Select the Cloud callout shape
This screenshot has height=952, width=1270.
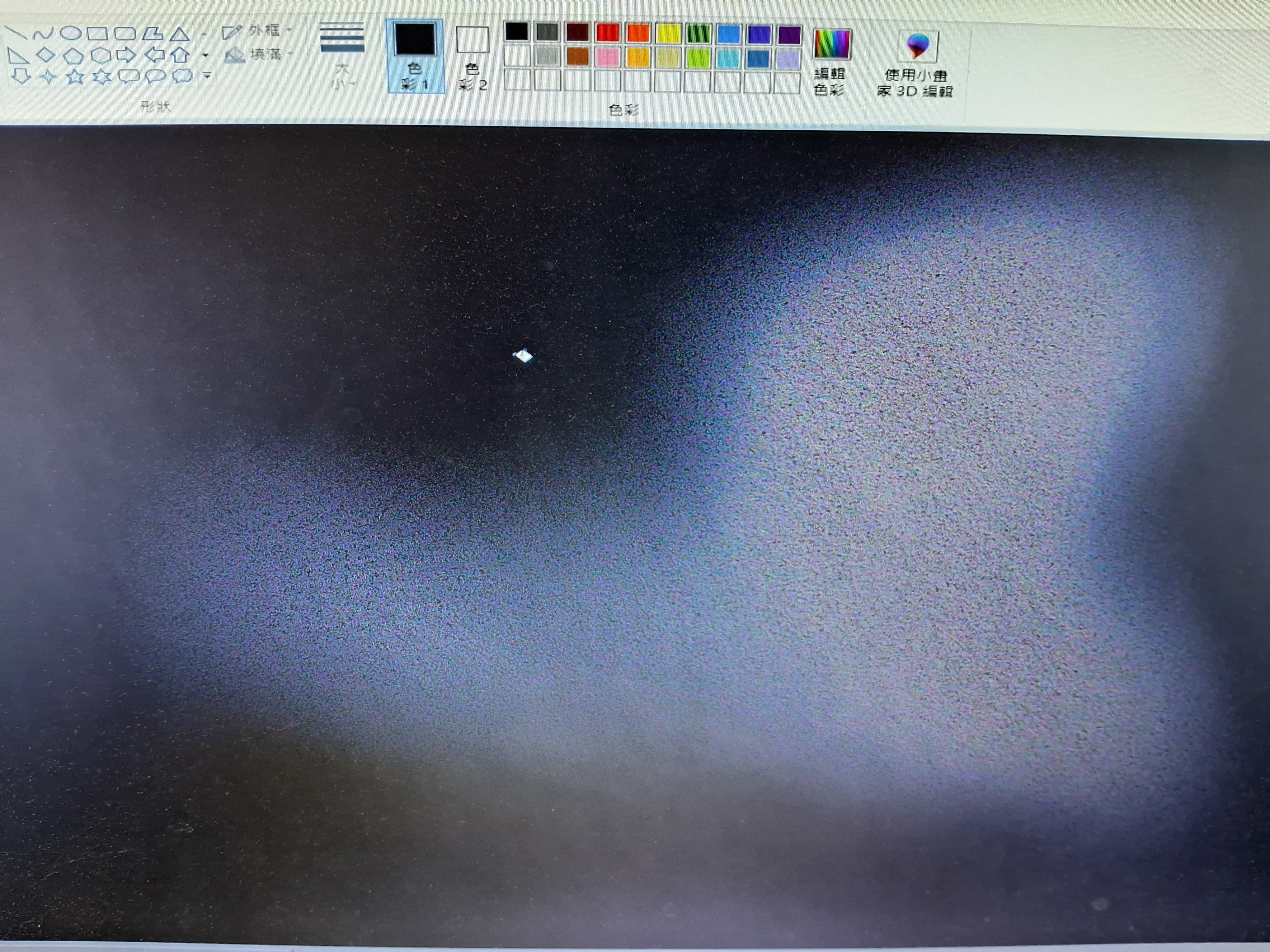183,76
